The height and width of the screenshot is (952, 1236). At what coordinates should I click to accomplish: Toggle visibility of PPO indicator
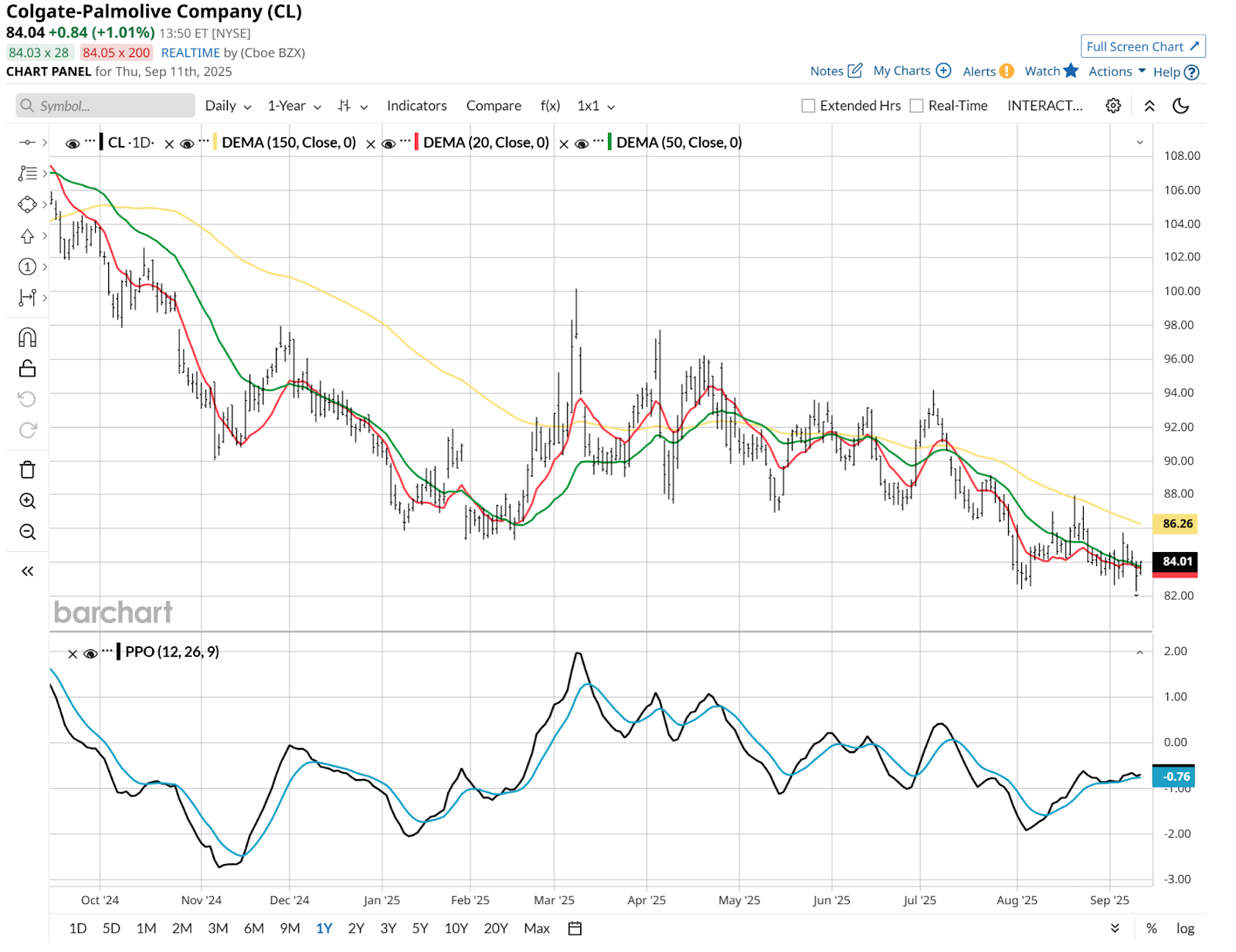point(90,654)
